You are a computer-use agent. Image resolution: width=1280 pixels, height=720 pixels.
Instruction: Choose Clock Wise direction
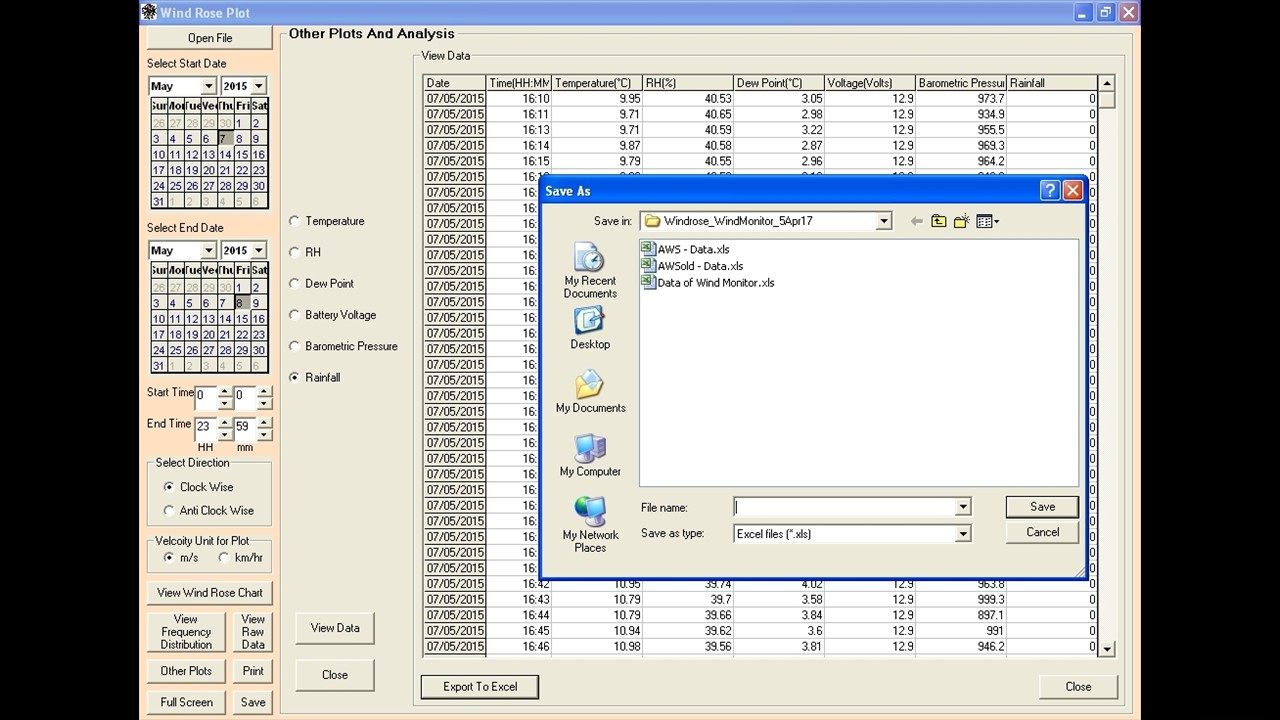[169, 487]
